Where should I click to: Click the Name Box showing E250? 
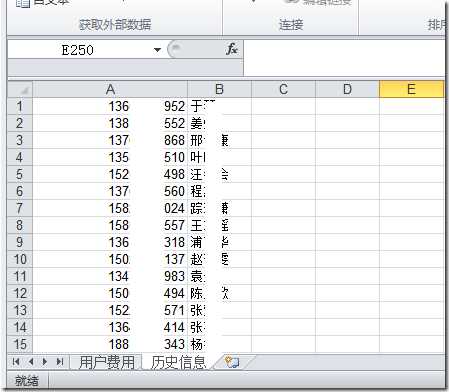78,50
